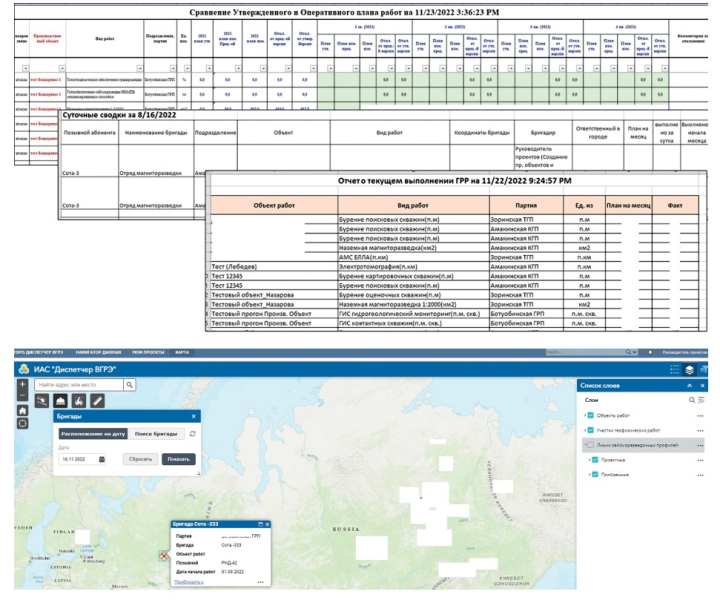
Task: Uncheck the Объекты работ layer
Action: coord(591,415)
